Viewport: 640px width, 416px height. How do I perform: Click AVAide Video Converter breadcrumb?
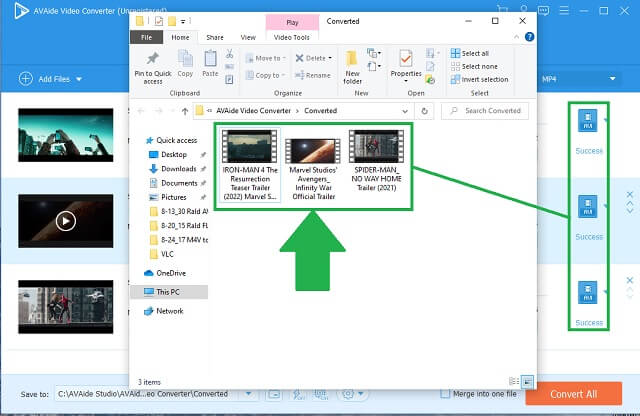point(253,111)
